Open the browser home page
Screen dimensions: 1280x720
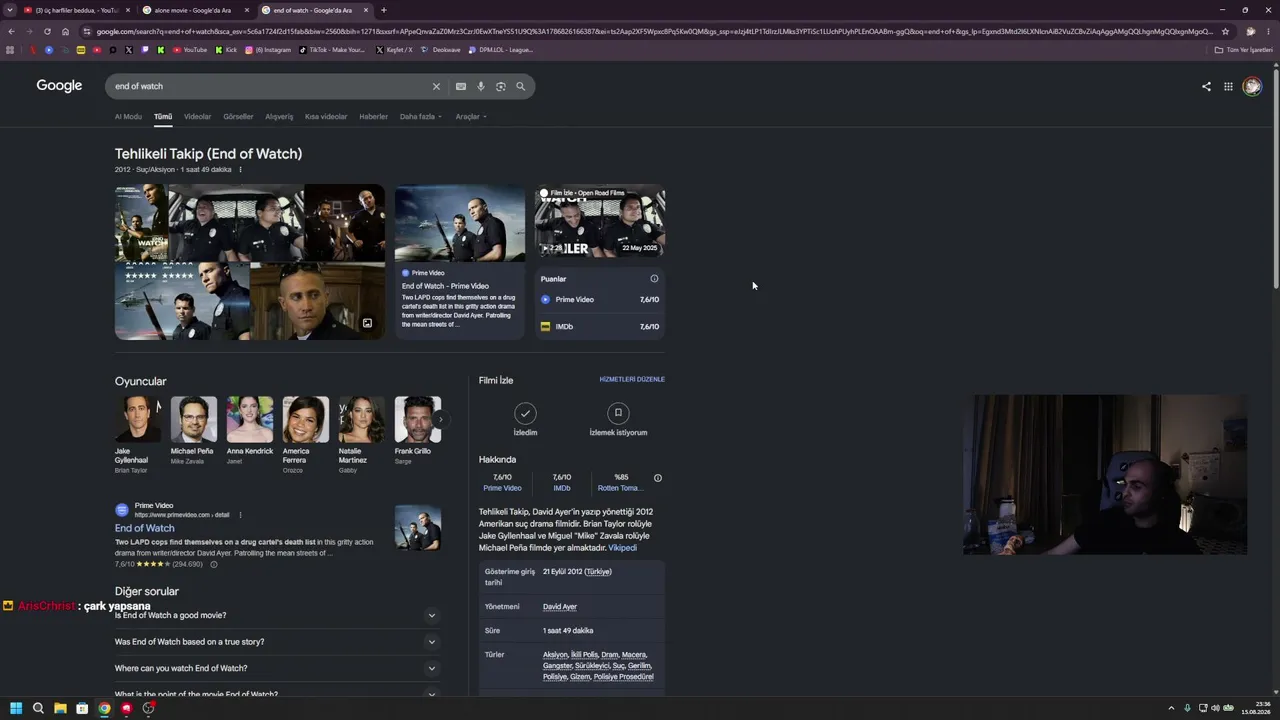(x=66, y=31)
